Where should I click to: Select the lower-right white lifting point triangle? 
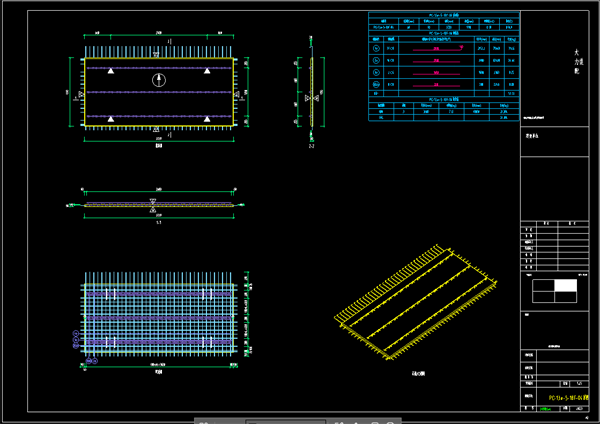click(207, 119)
